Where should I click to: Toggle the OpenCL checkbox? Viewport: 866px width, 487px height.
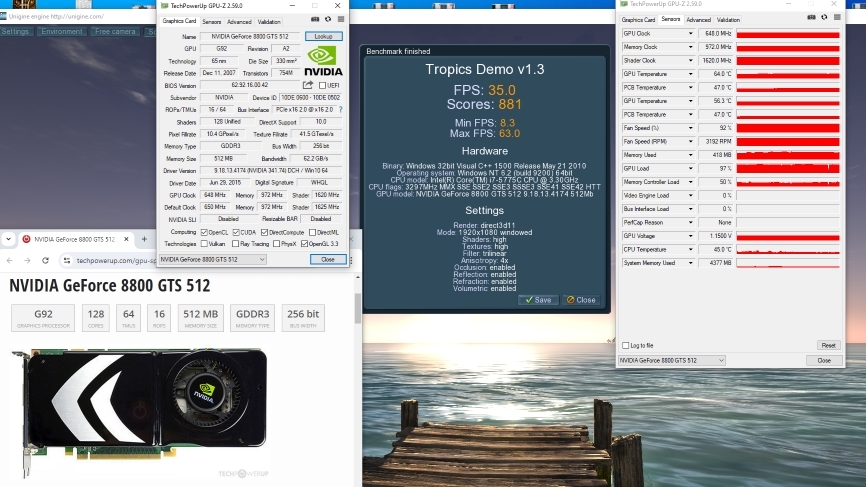(204, 232)
